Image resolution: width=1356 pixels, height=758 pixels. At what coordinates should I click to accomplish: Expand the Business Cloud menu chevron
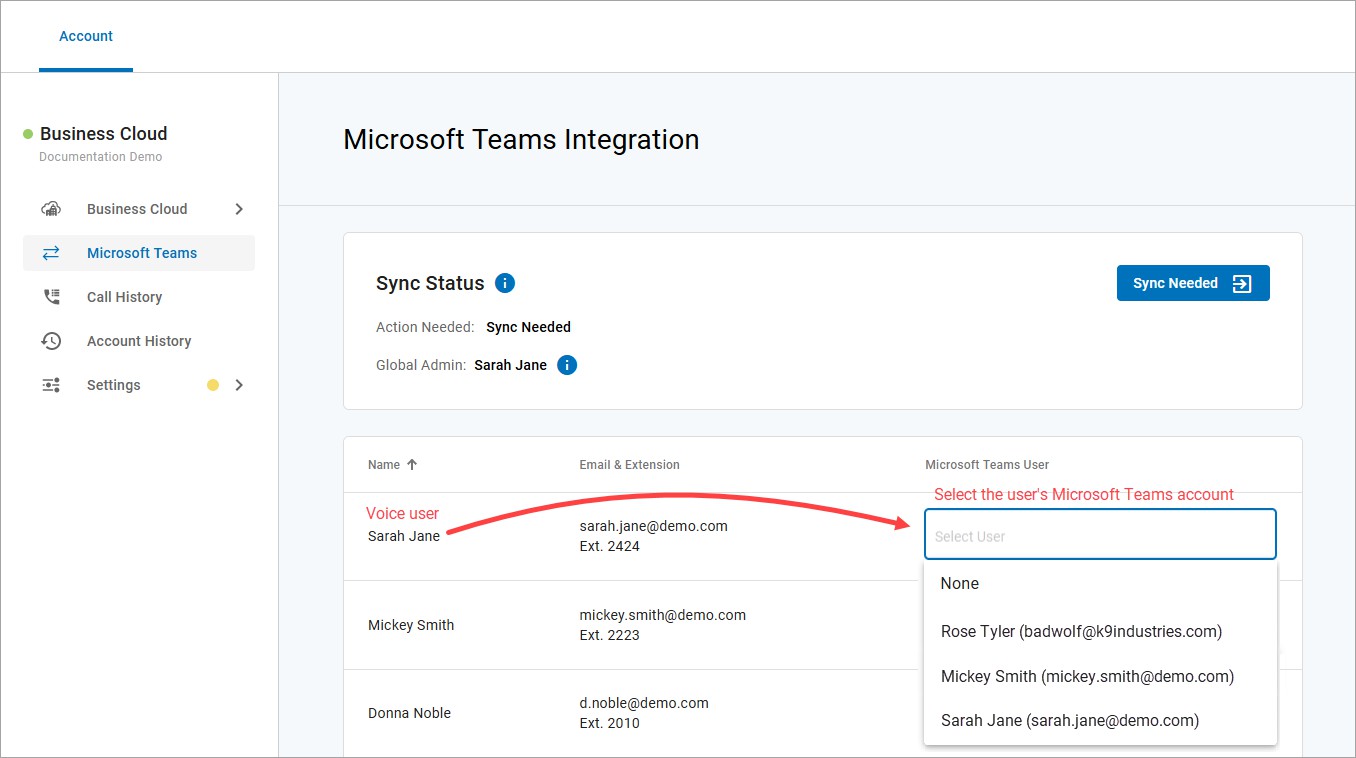pyautogui.click(x=239, y=209)
